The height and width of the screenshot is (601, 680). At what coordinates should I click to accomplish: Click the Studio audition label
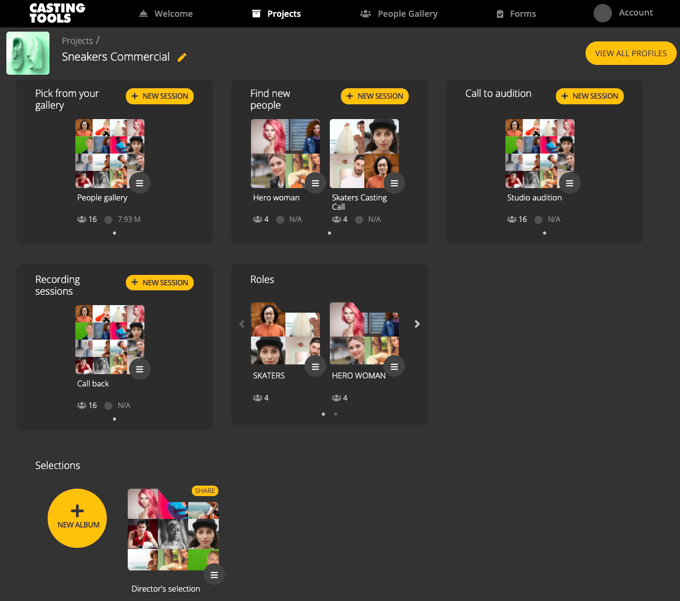click(x=534, y=198)
